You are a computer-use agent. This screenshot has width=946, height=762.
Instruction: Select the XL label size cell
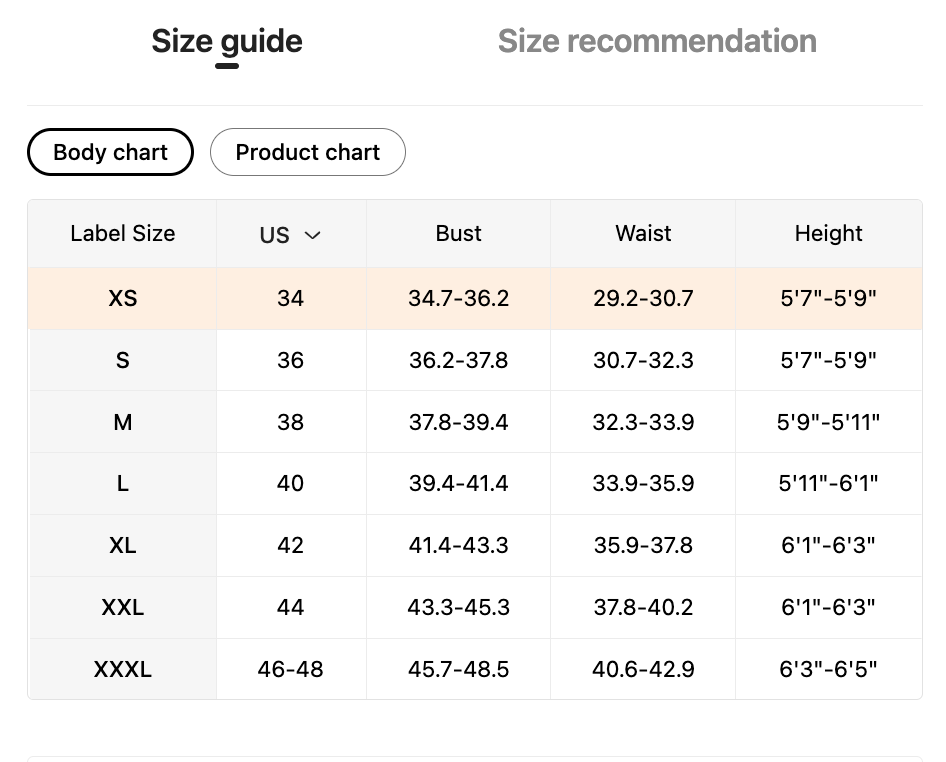click(122, 545)
